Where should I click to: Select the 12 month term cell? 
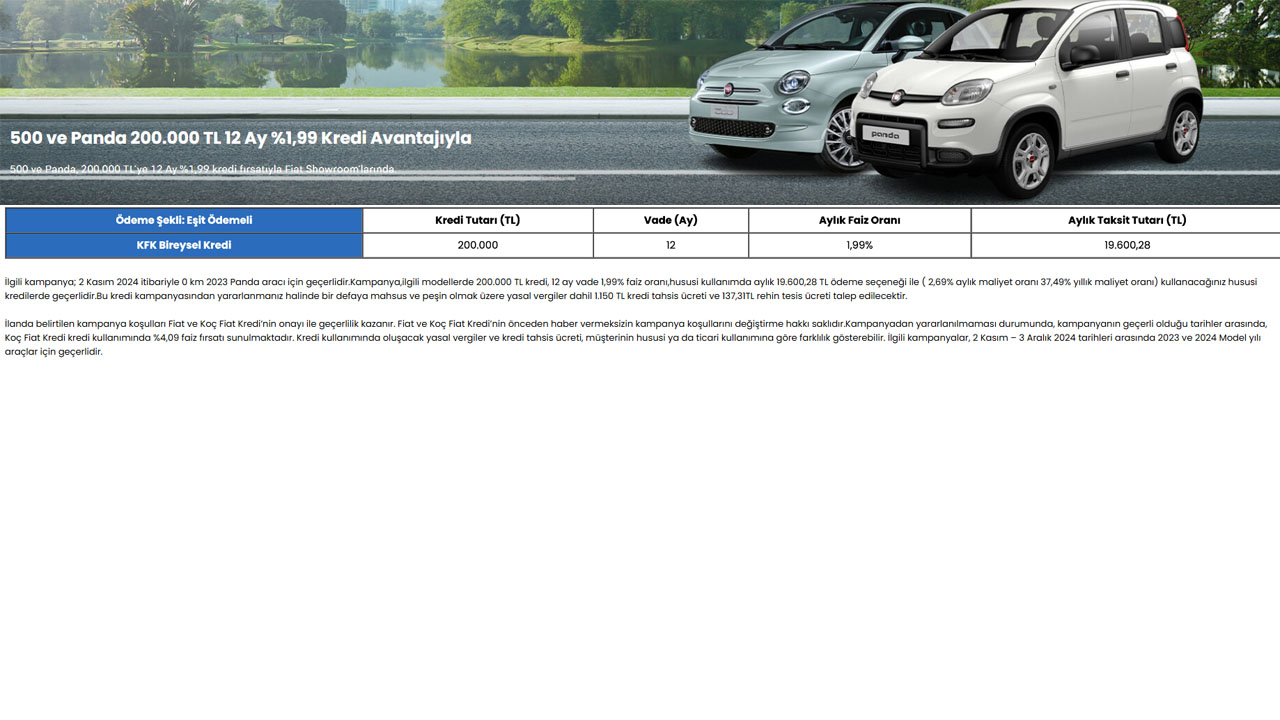coord(670,245)
